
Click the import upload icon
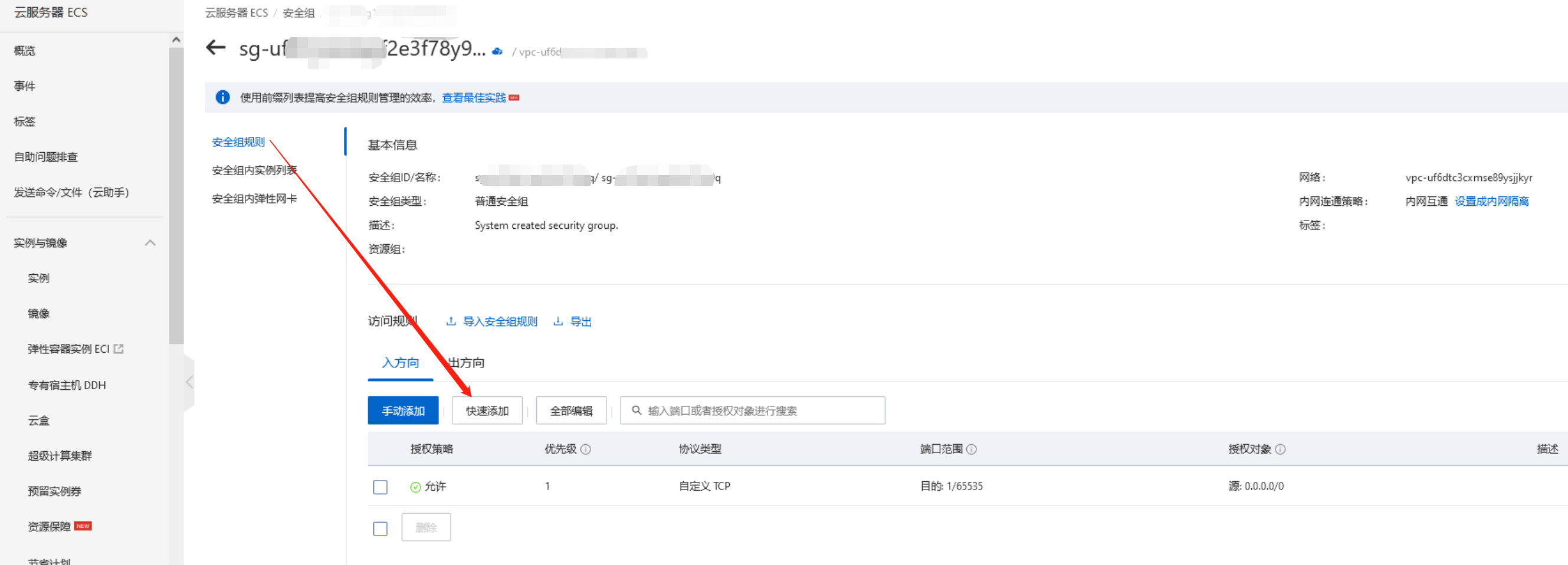coord(451,321)
